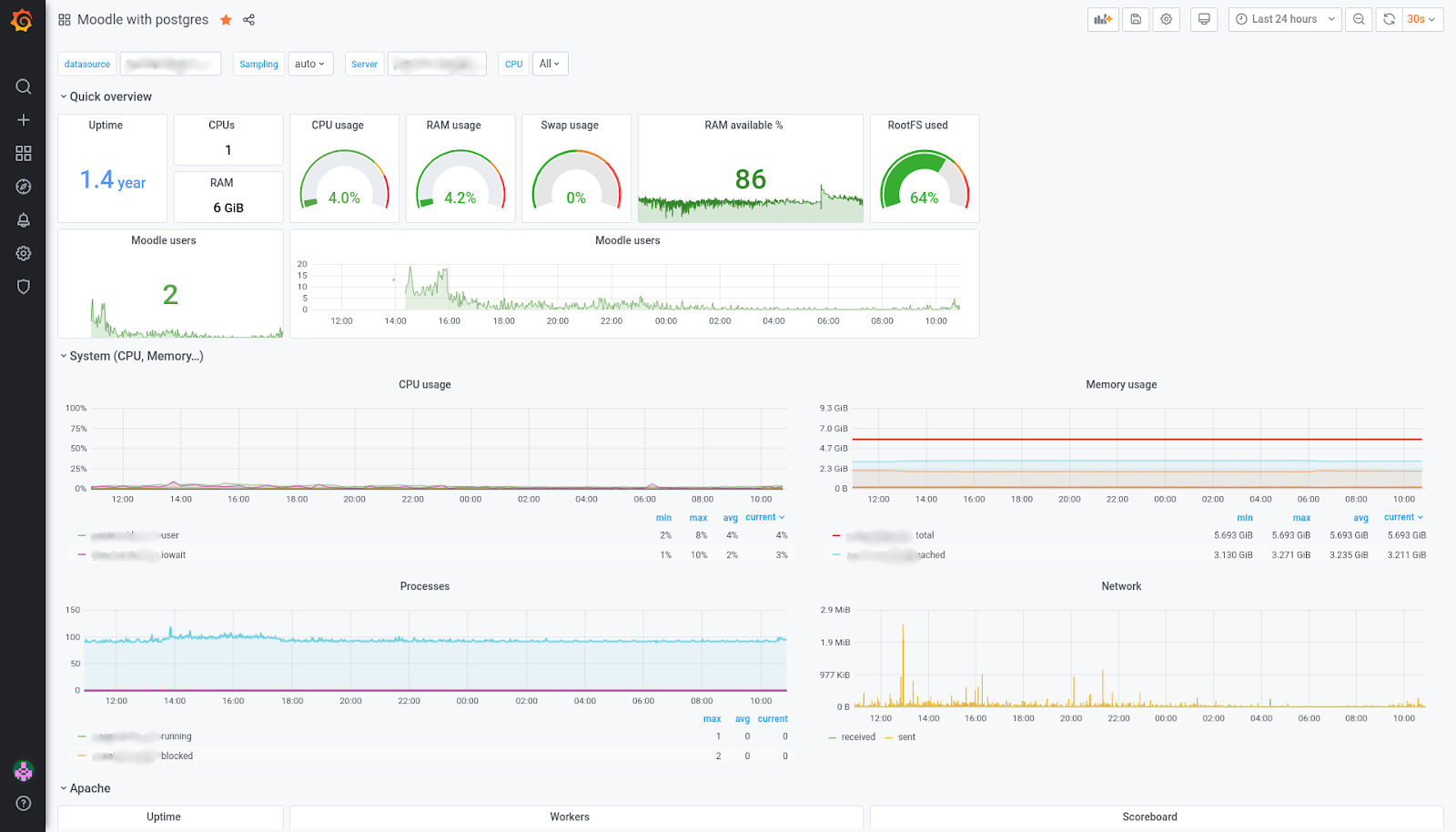The image size is (1456, 832).
Task: Click the RAM usage gauge showing 4.2%
Action: 460,180
